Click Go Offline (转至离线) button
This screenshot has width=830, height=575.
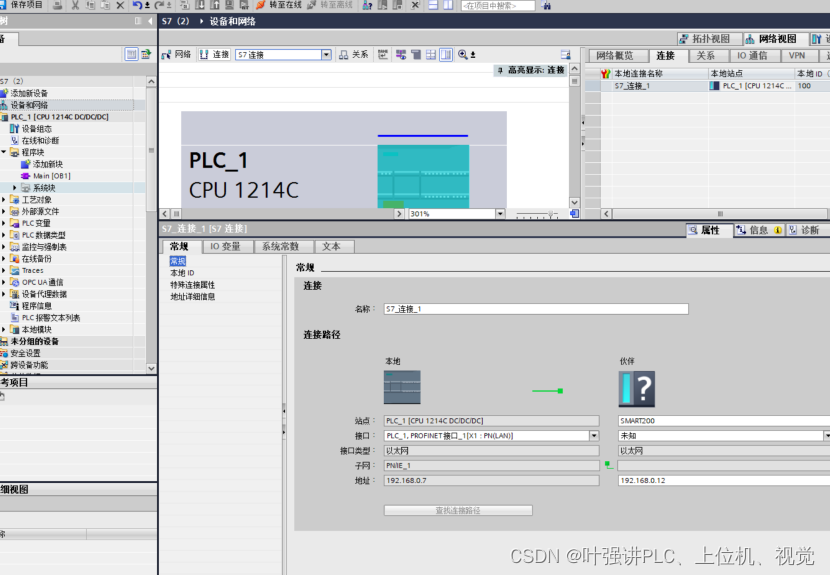coord(330,5)
